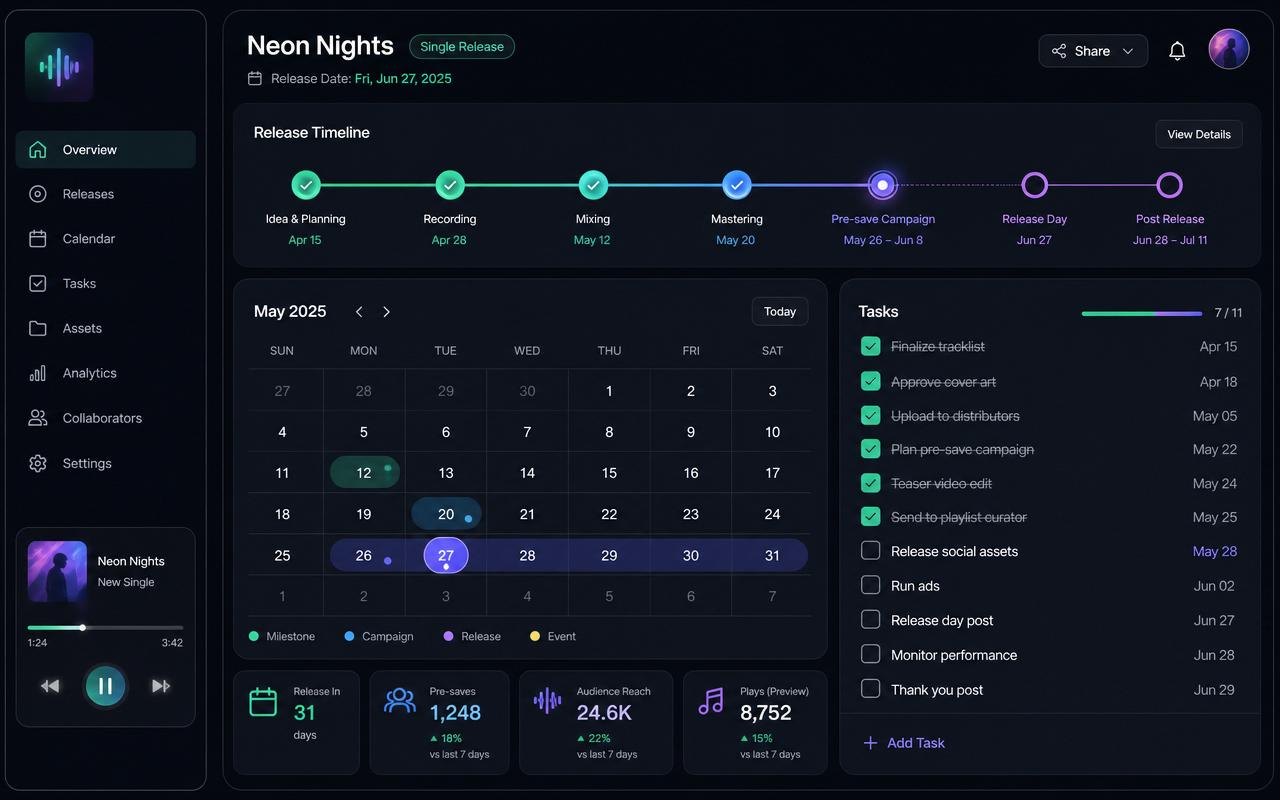Viewport: 1280px width, 800px height.
Task: Click the Tasks checkmark sidebar icon
Action: (38, 284)
